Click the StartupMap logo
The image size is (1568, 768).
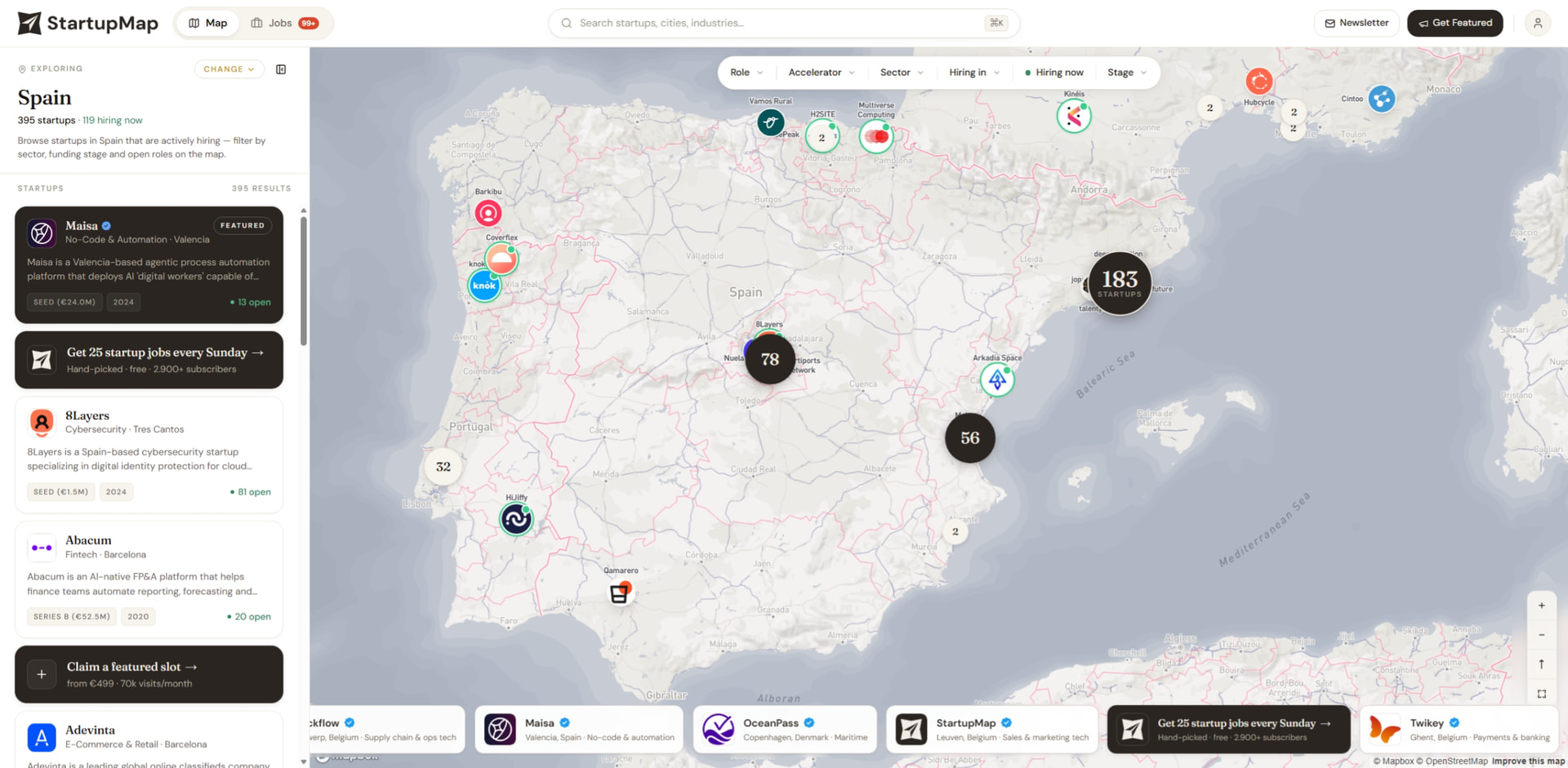[88, 23]
